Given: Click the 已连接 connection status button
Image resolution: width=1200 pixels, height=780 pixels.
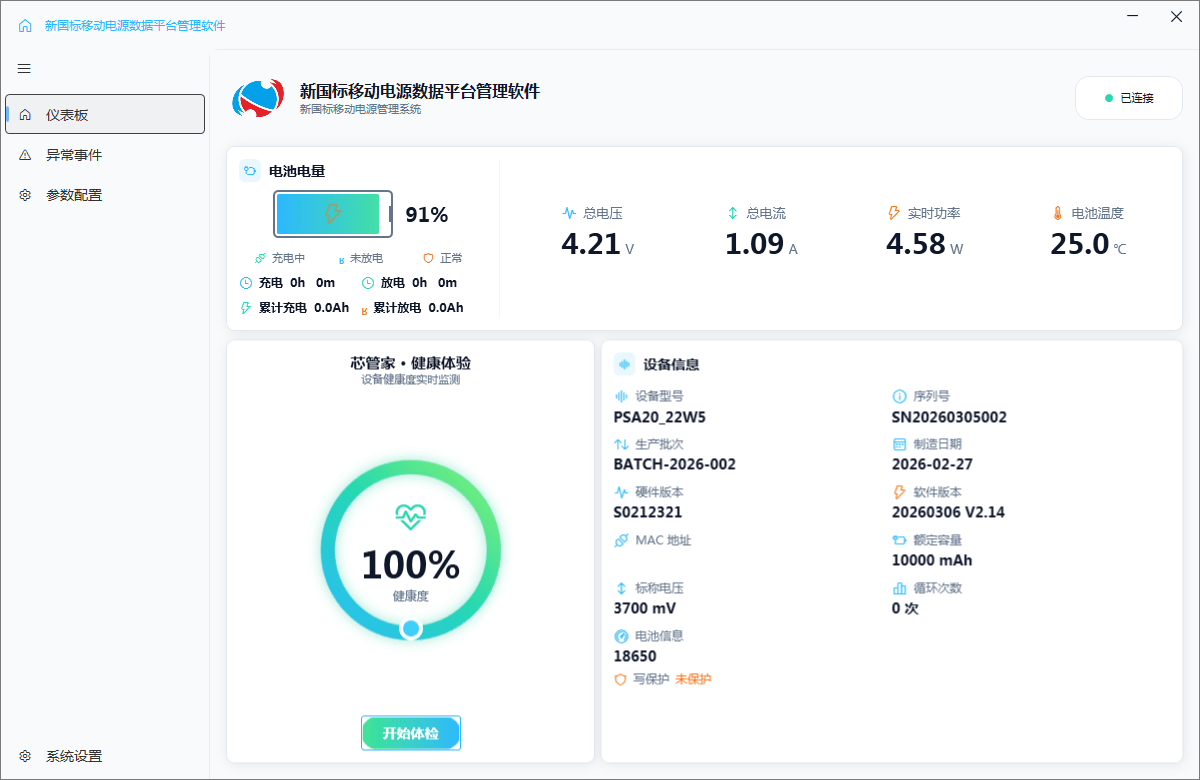Looking at the screenshot, I should coord(1128,98).
